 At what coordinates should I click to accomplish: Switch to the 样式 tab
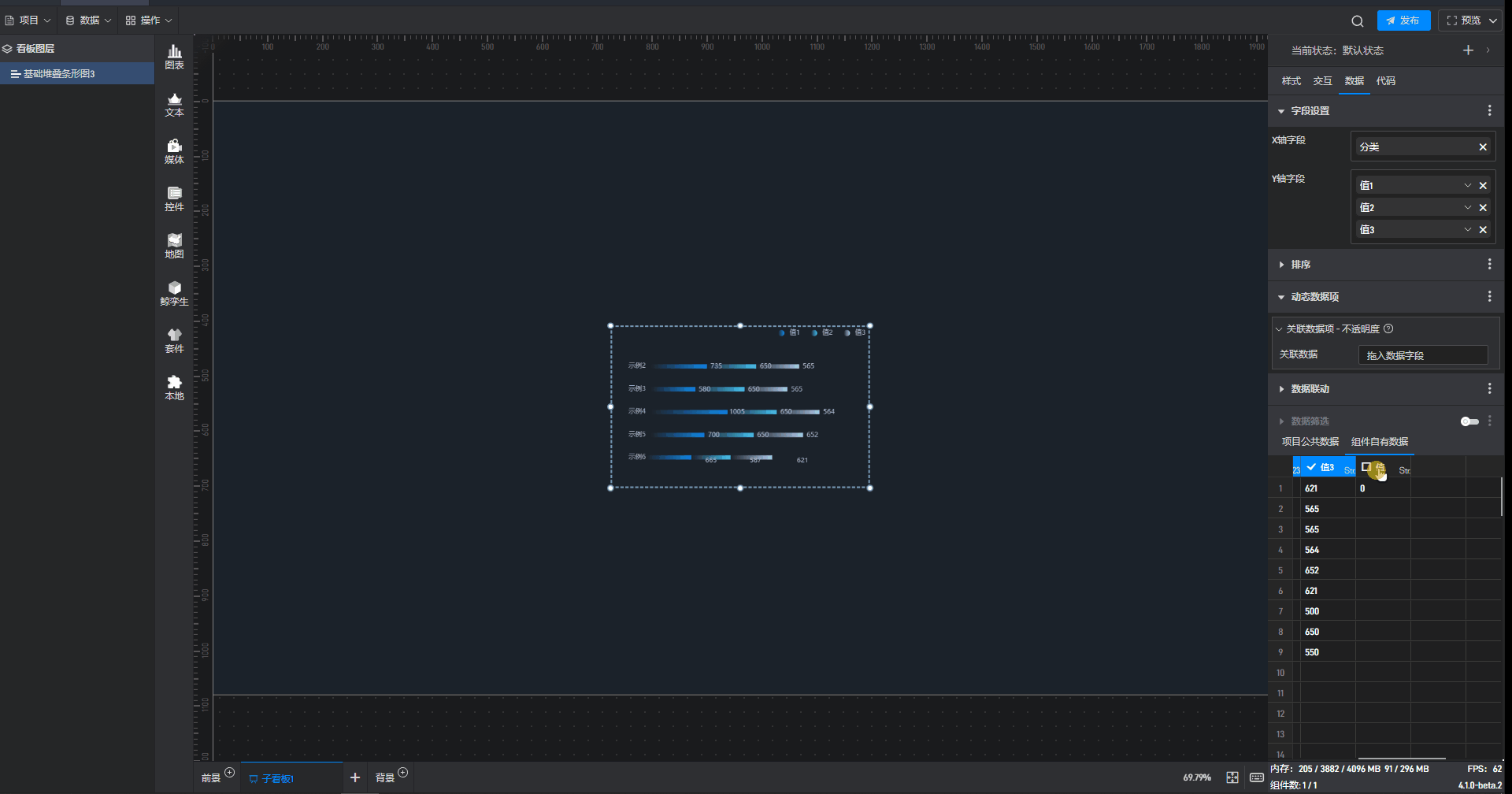1291,81
